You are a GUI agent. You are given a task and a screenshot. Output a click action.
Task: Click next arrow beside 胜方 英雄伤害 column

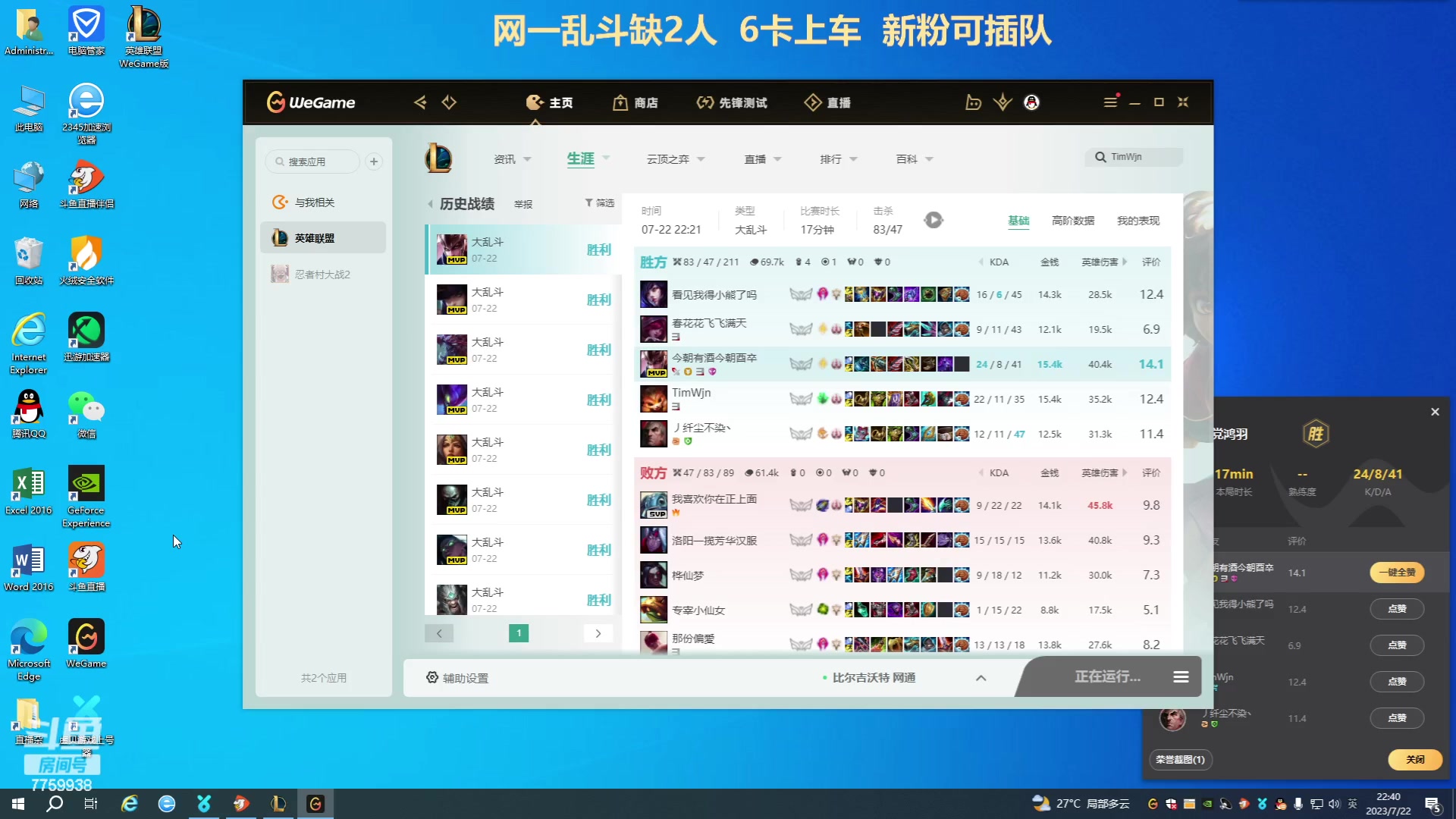point(1125,262)
